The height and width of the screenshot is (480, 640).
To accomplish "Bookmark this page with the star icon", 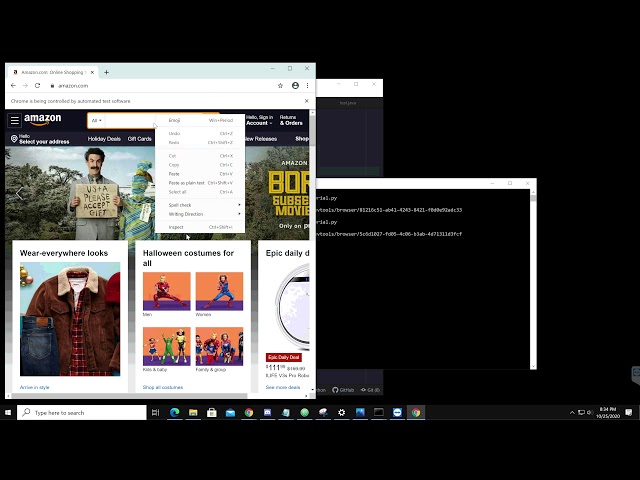I will coord(280,86).
